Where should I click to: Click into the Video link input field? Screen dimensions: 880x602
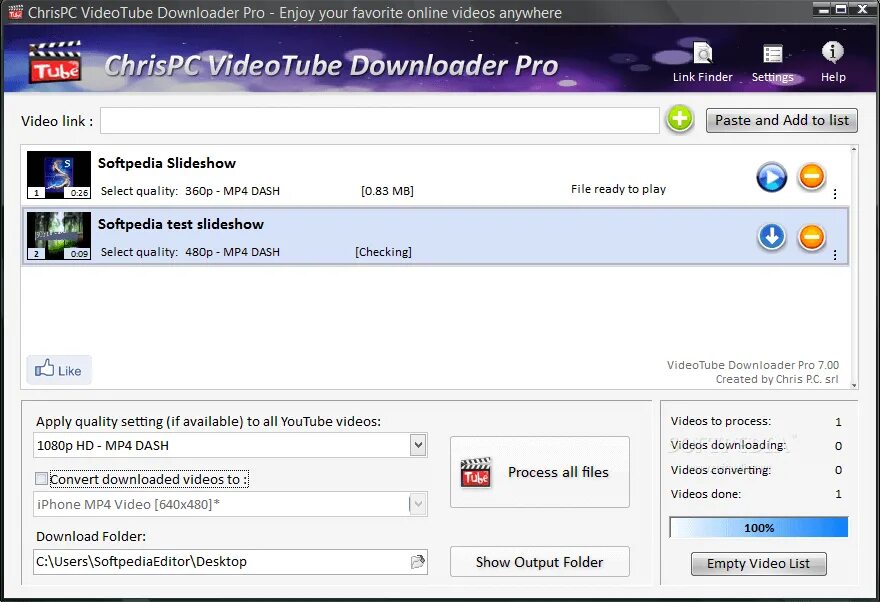(x=379, y=120)
